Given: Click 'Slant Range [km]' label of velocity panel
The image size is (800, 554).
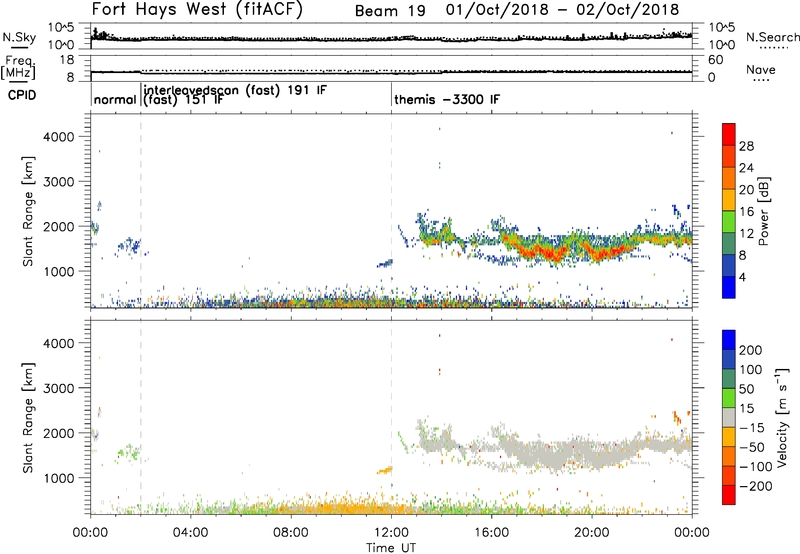Looking at the screenshot, I should (x=28, y=417).
